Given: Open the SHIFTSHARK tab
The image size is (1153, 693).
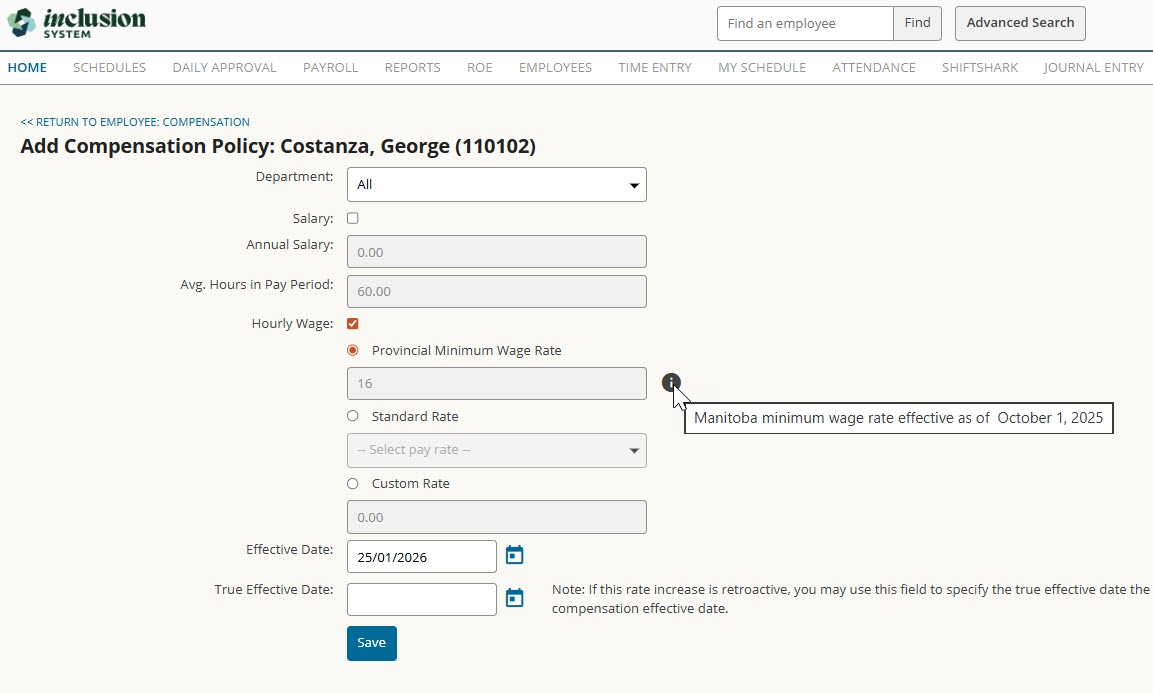Looking at the screenshot, I should tap(980, 68).
